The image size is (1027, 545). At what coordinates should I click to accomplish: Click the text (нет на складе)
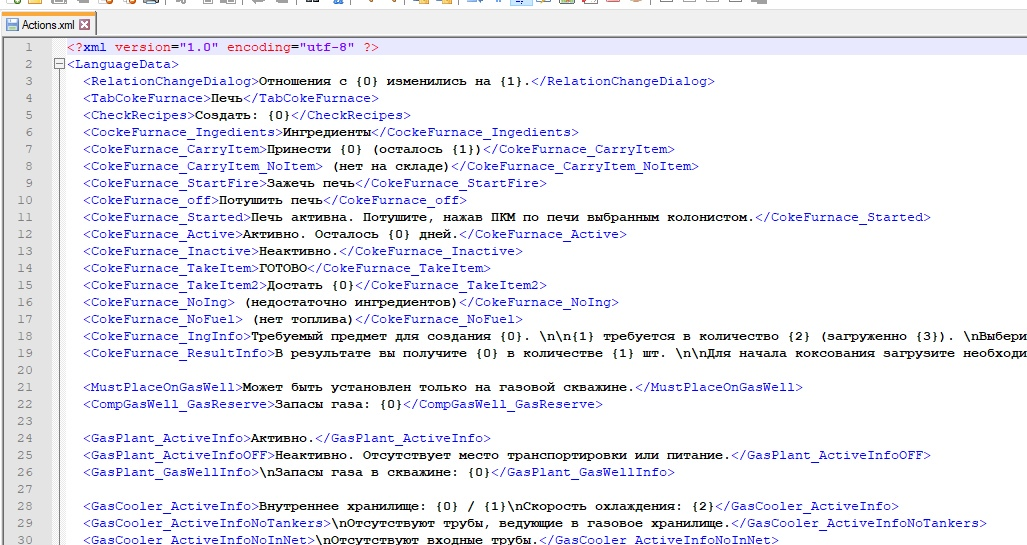391,166
